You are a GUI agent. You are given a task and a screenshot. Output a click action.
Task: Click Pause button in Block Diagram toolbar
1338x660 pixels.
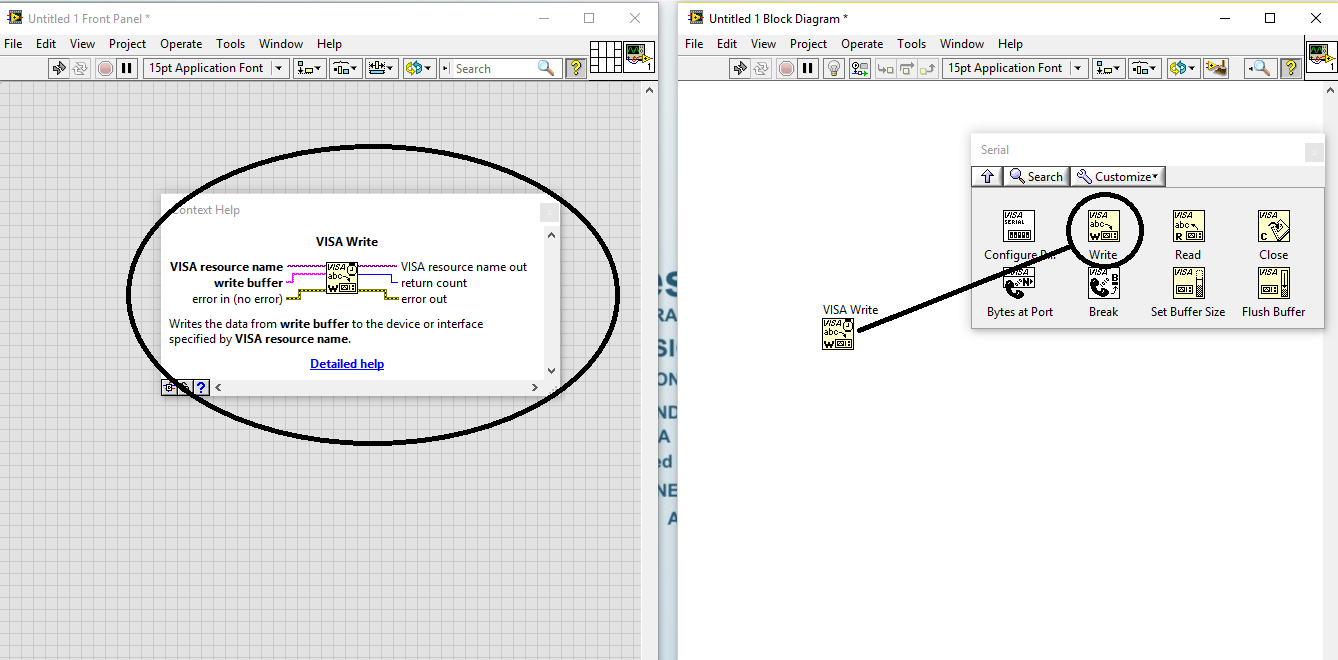coord(808,68)
